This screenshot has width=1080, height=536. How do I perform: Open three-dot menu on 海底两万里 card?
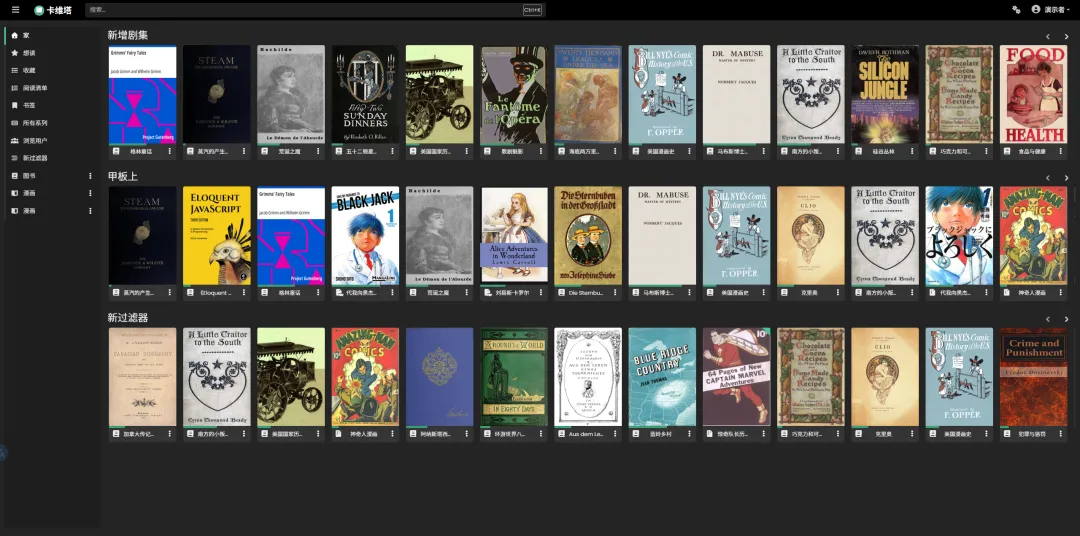click(x=615, y=151)
